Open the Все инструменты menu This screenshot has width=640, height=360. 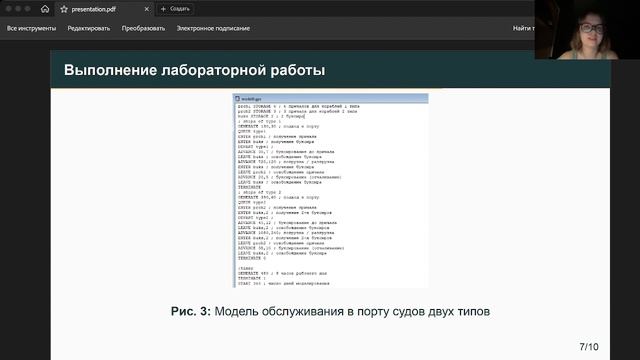tap(31, 28)
